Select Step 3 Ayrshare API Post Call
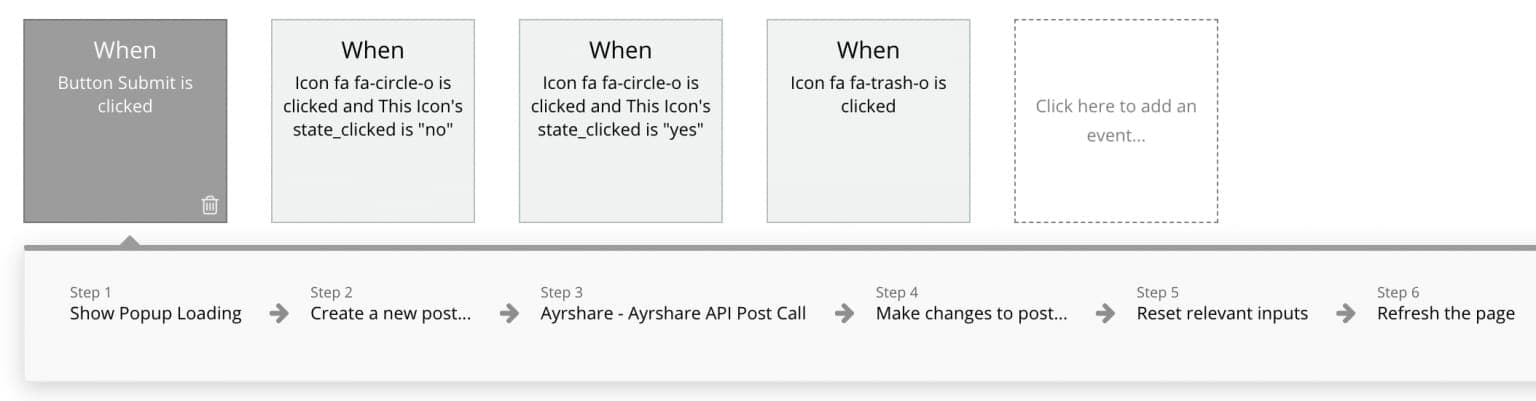Screen dimensions: 1536x401 (673, 304)
